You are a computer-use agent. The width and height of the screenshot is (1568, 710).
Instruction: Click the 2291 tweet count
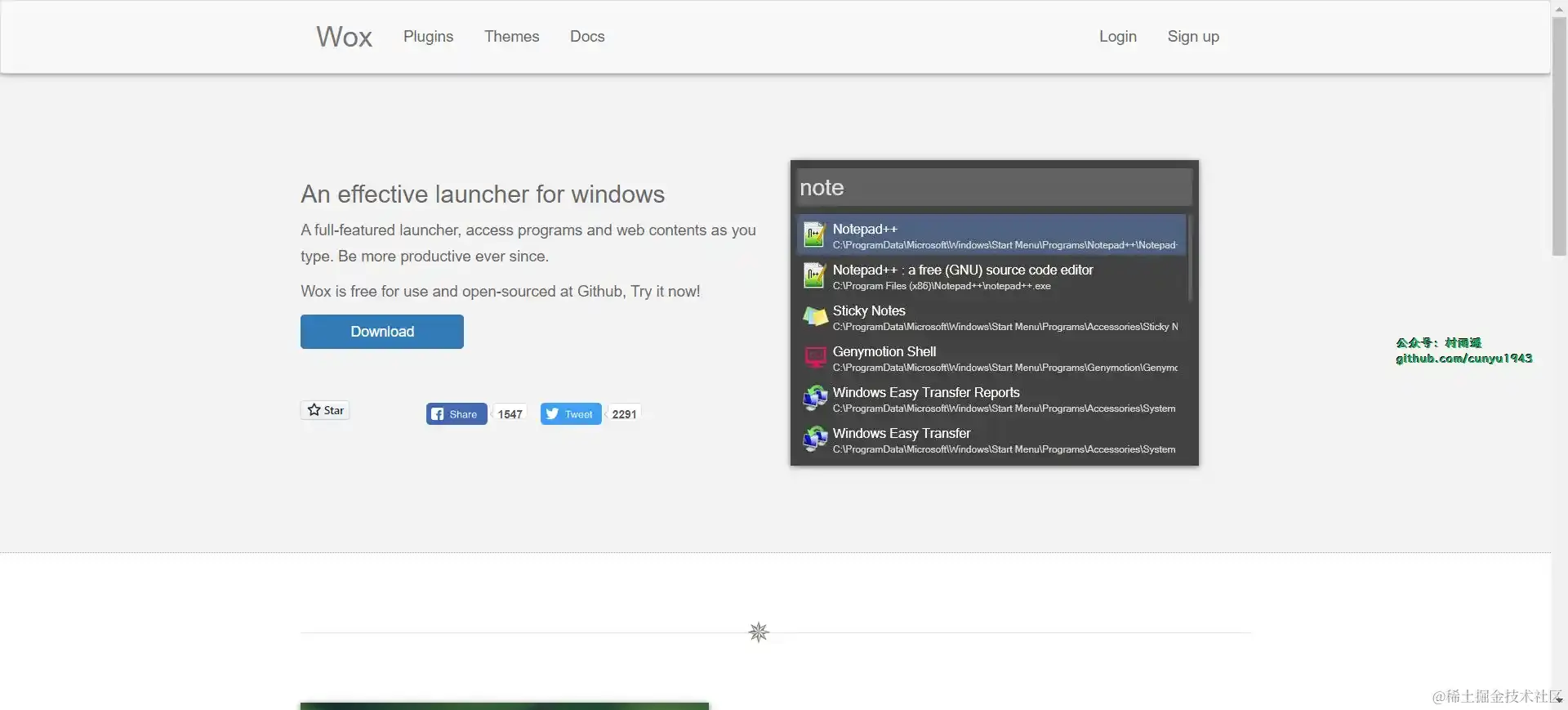tap(624, 414)
